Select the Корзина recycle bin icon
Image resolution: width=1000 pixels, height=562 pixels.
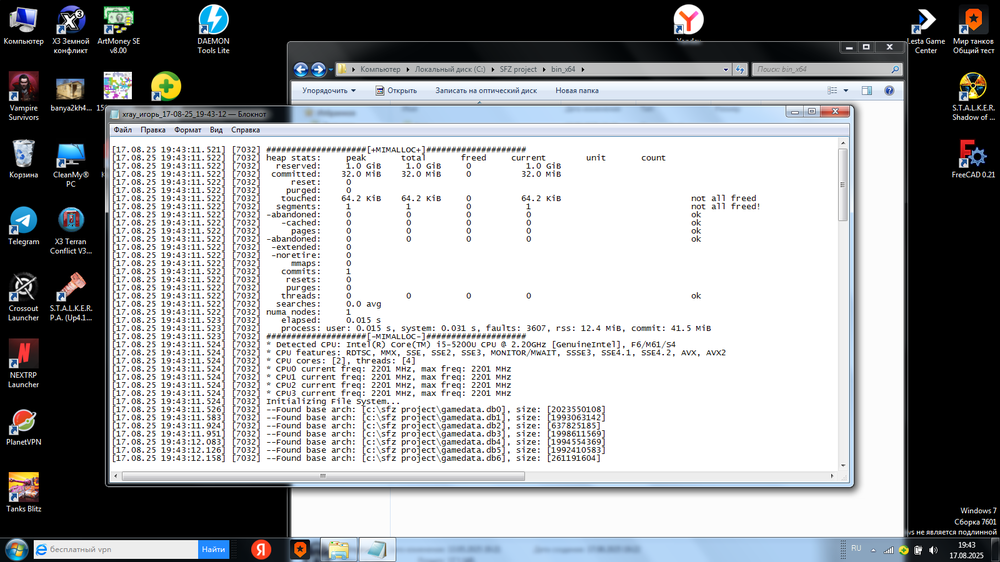pyautogui.click(x=24, y=158)
